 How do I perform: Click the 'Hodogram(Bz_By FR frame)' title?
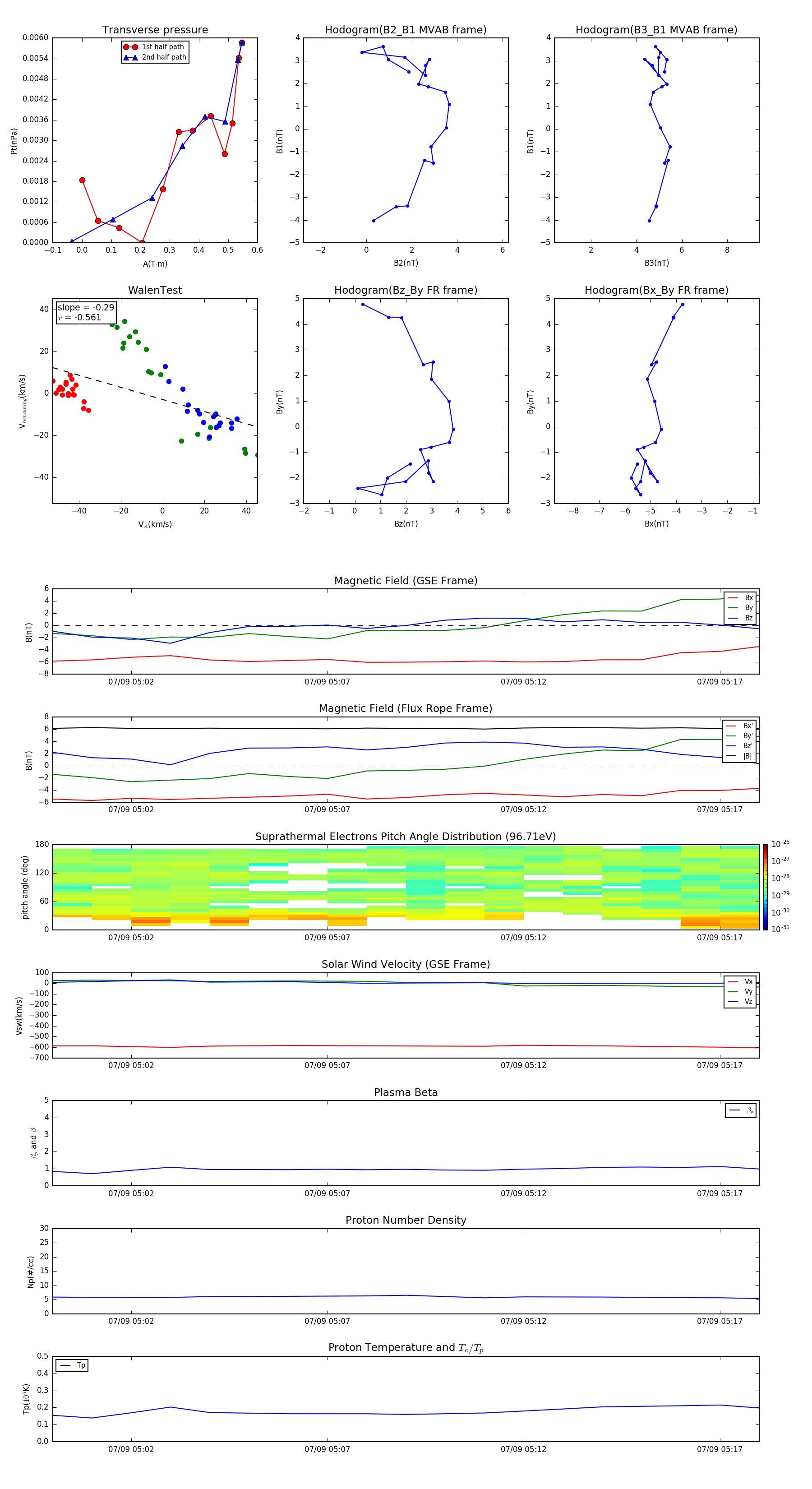pos(406,290)
